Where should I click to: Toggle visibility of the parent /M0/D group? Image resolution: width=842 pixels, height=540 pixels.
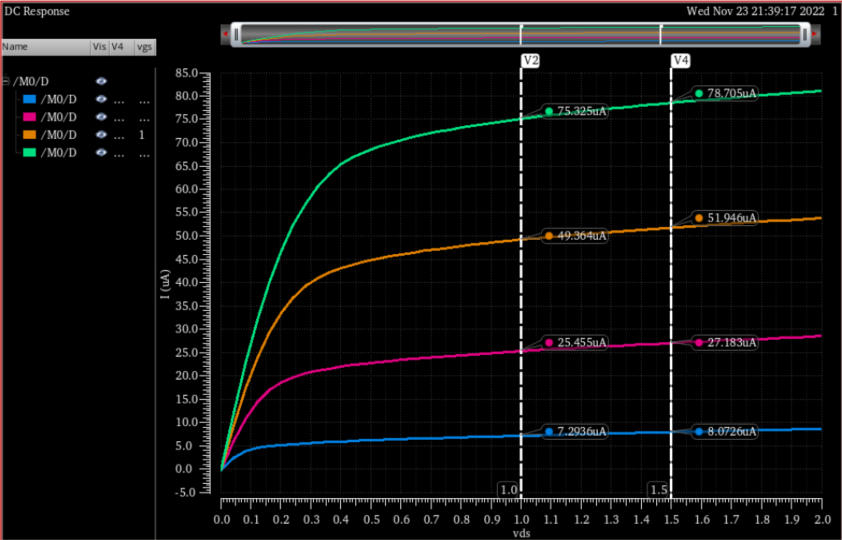pyautogui.click(x=101, y=80)
